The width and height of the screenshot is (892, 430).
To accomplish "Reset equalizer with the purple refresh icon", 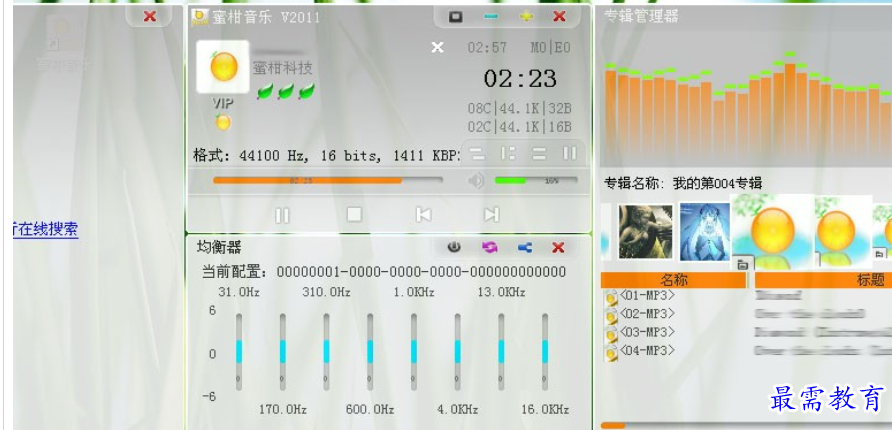I will [x=489, y=247].
